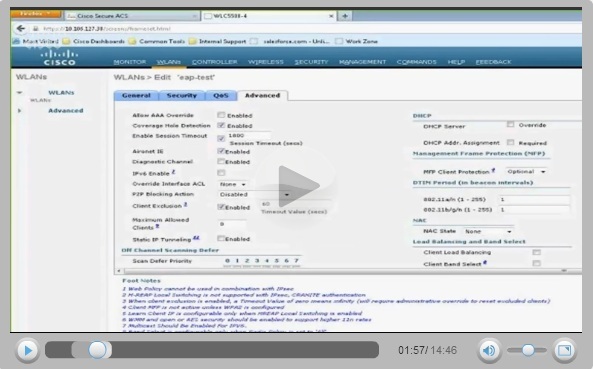
Task: Toggle the Client Load Balancing checkbox
Action: click(x=536, y=252)
